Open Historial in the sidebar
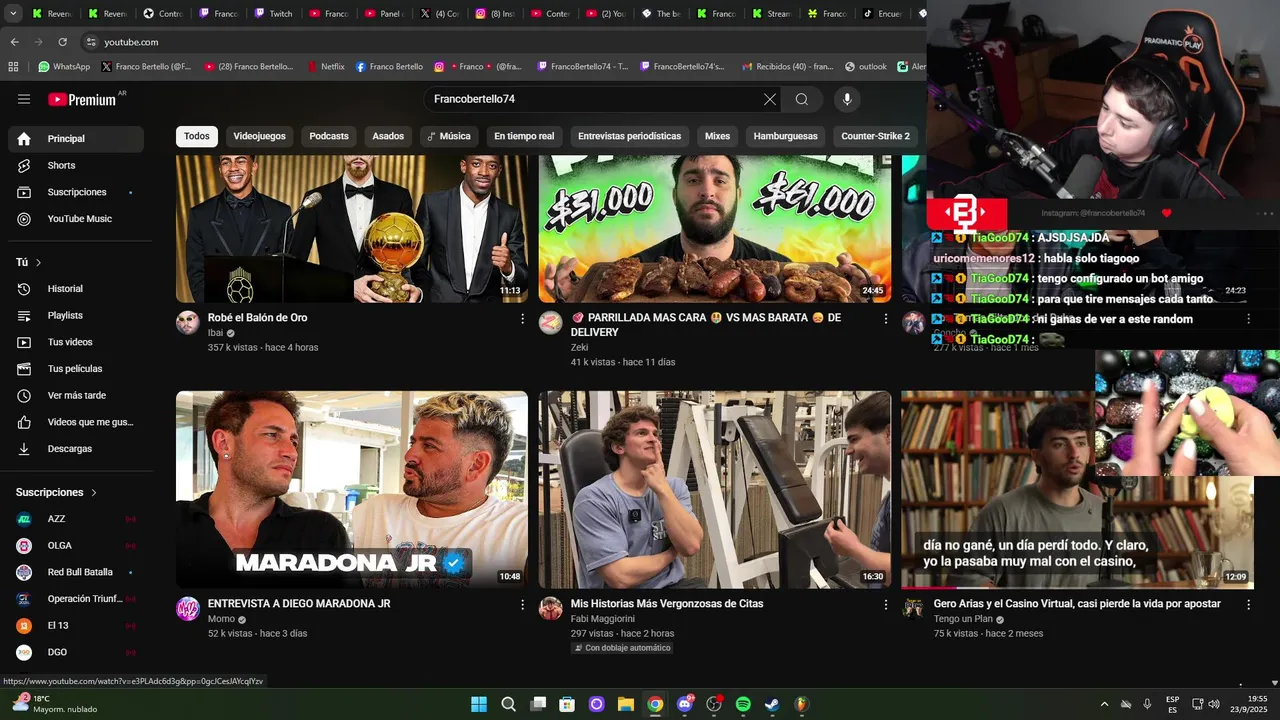This screenshot has height=720, width=1280. (76, 289)
